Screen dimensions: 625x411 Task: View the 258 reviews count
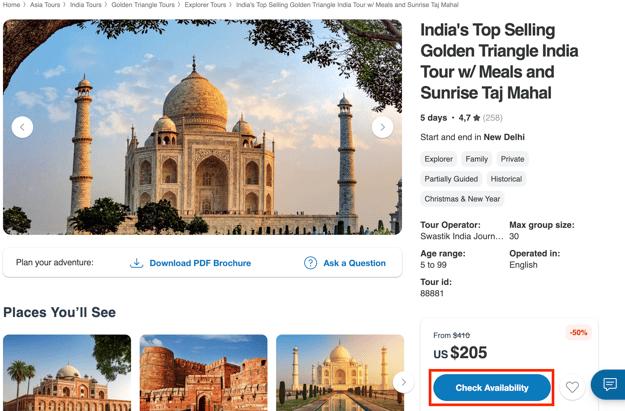pyautogui.click(x=493, y=118)
